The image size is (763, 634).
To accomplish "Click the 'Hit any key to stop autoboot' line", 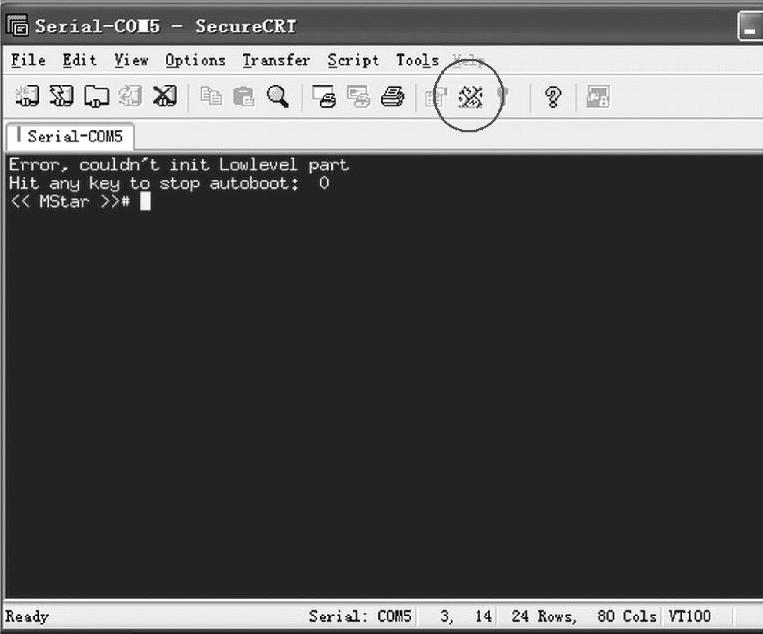I will (x=169, y=183).
